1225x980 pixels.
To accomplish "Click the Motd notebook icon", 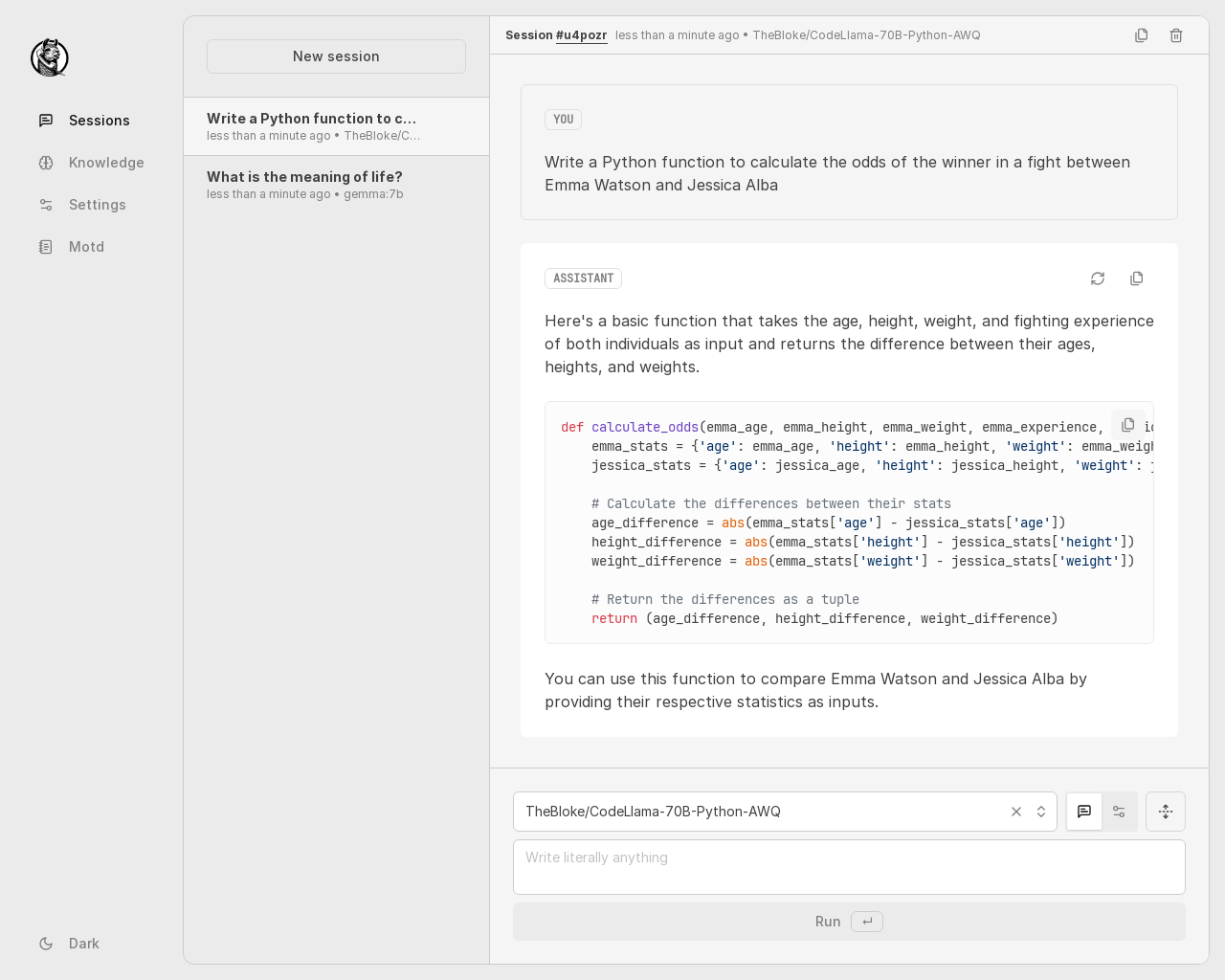I will coord(46,247).
